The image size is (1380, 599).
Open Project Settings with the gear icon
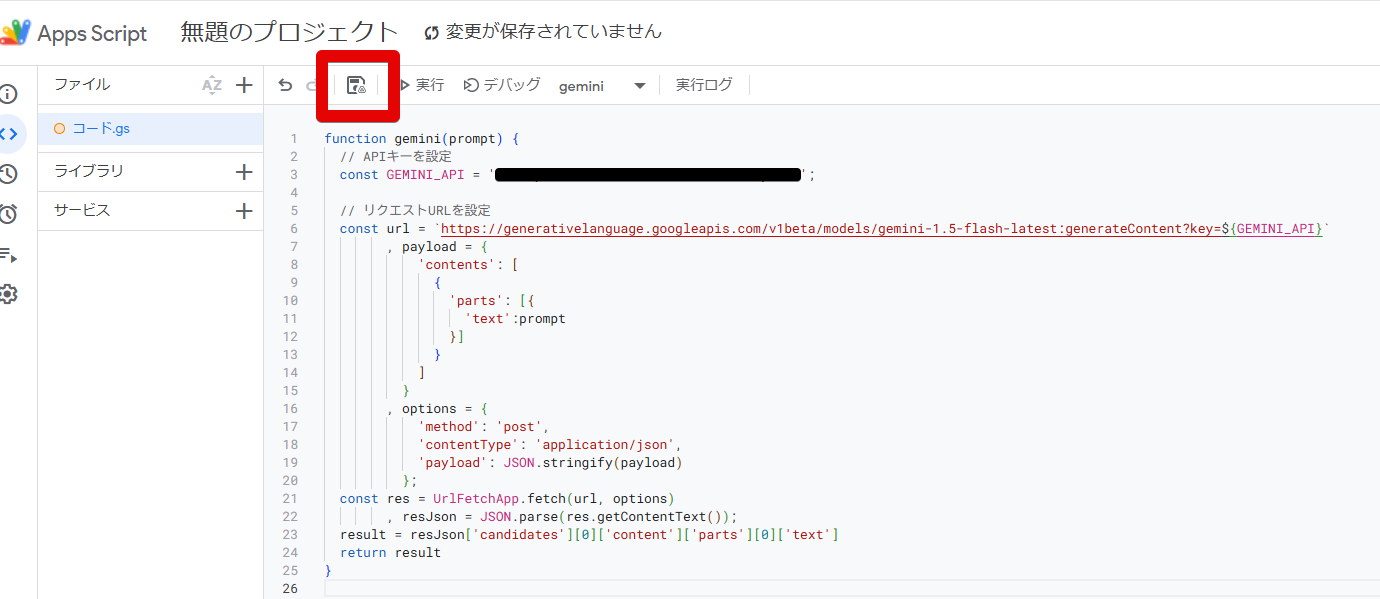[10, 293]
